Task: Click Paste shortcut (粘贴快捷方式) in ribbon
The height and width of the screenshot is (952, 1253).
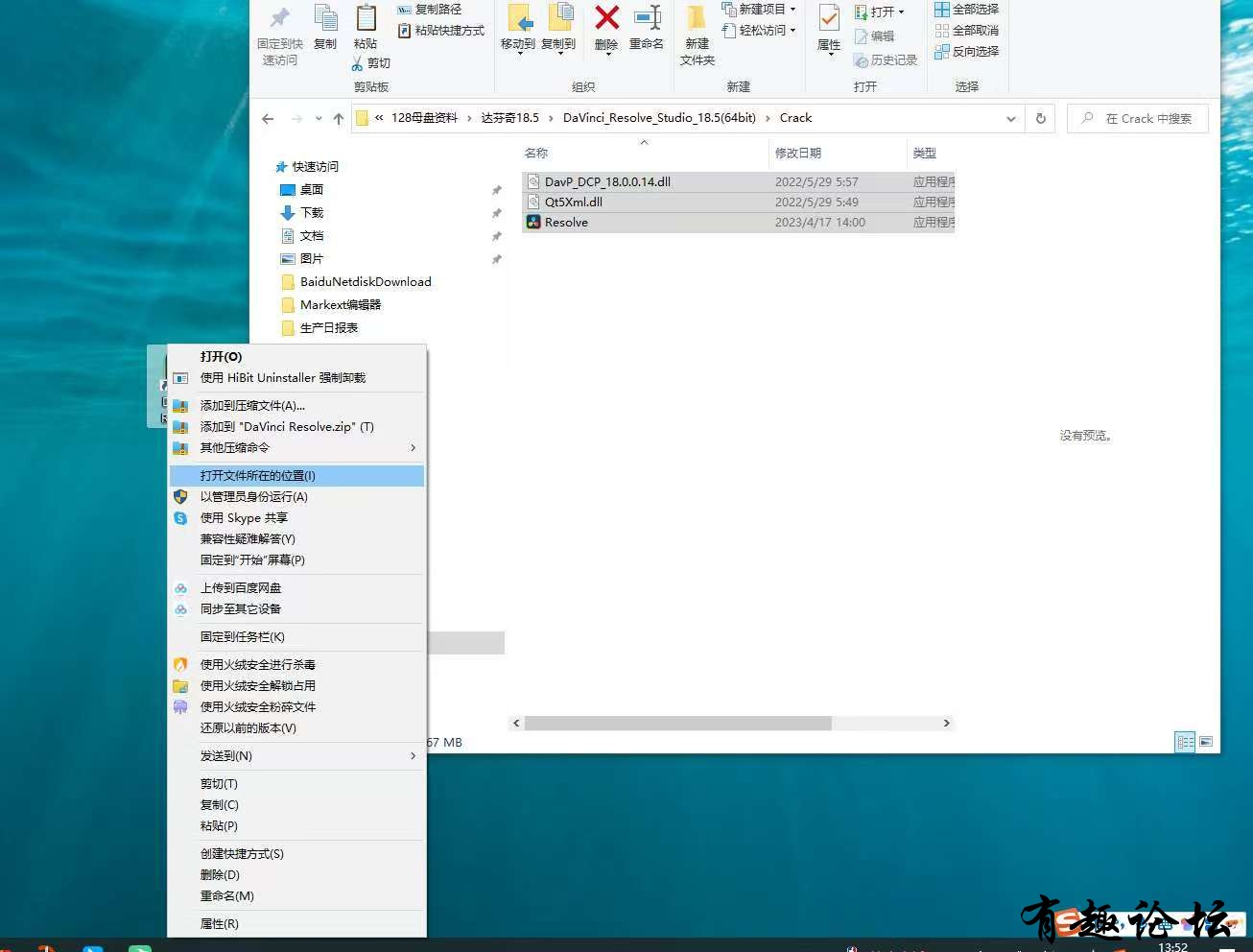Action: click(x=440, y=31)
